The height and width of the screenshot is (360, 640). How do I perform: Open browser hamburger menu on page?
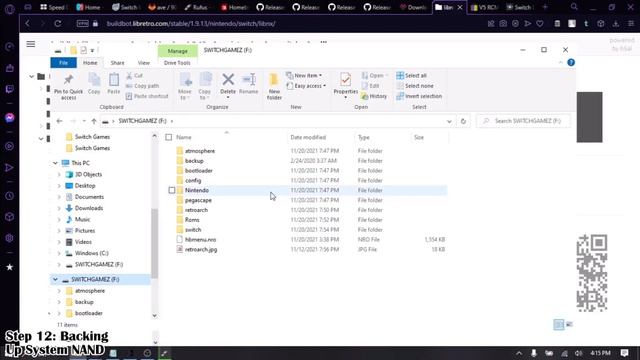coord(31,44)
